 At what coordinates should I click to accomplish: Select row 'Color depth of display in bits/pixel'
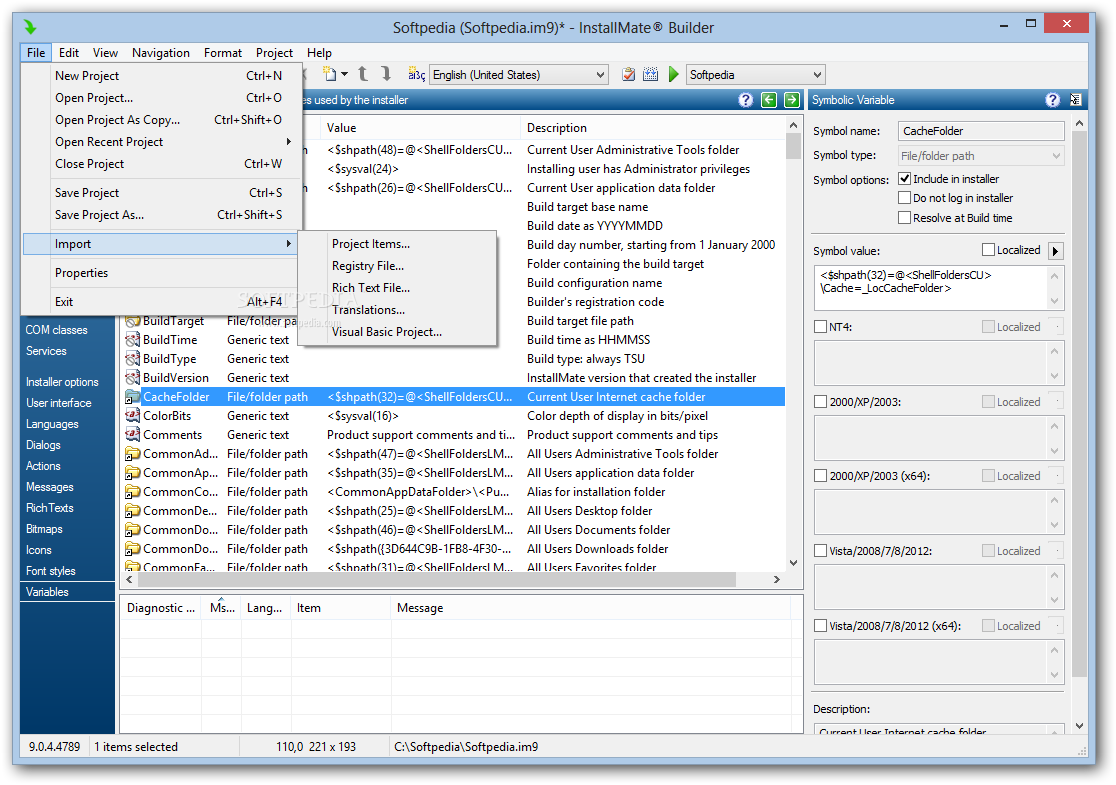tap(454, 416)
